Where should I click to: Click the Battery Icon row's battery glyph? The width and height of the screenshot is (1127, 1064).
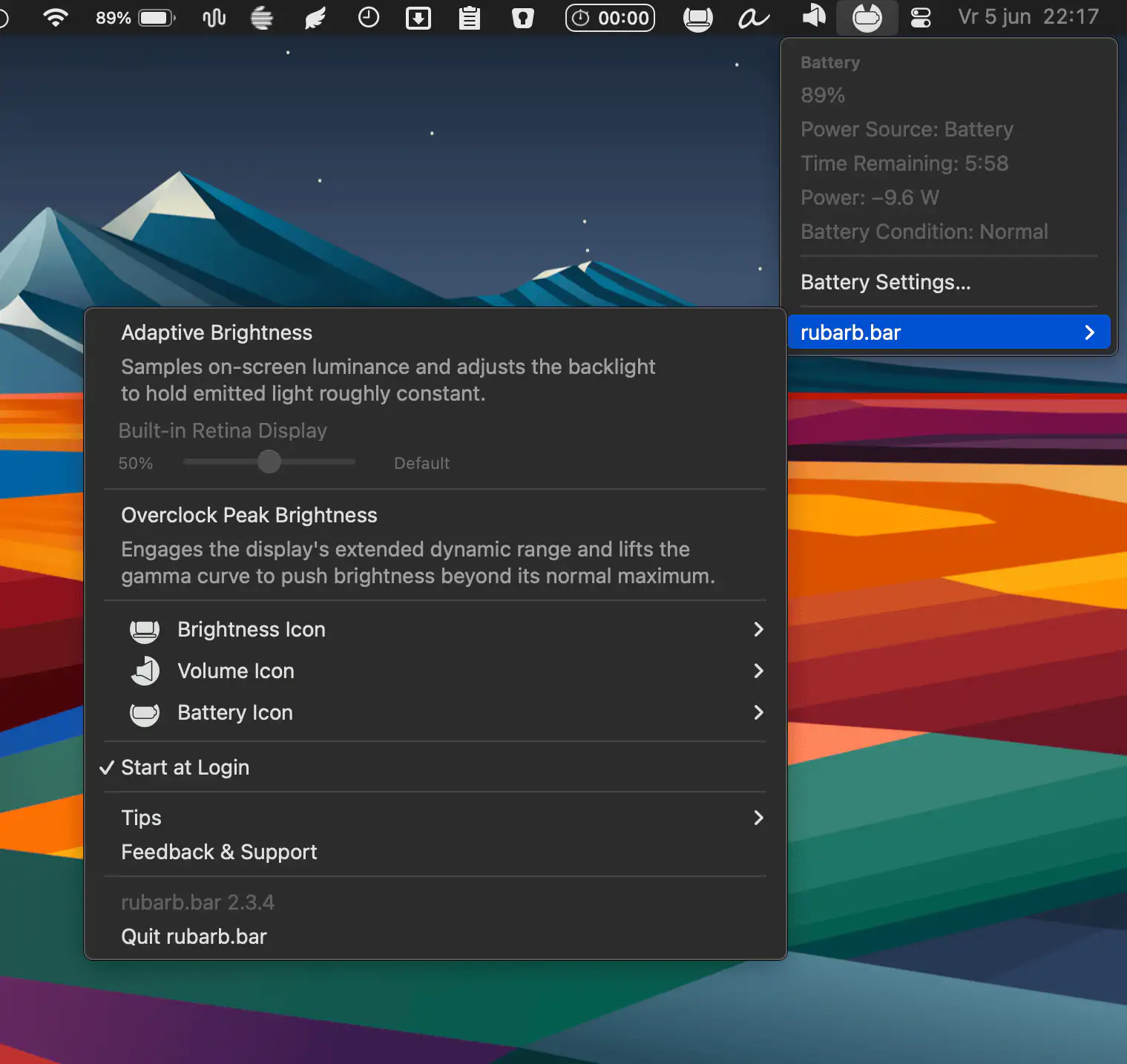(x=145, y=713)
